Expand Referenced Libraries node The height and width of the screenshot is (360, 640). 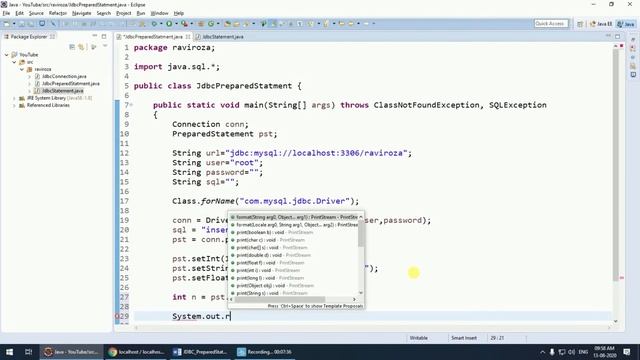14,105
